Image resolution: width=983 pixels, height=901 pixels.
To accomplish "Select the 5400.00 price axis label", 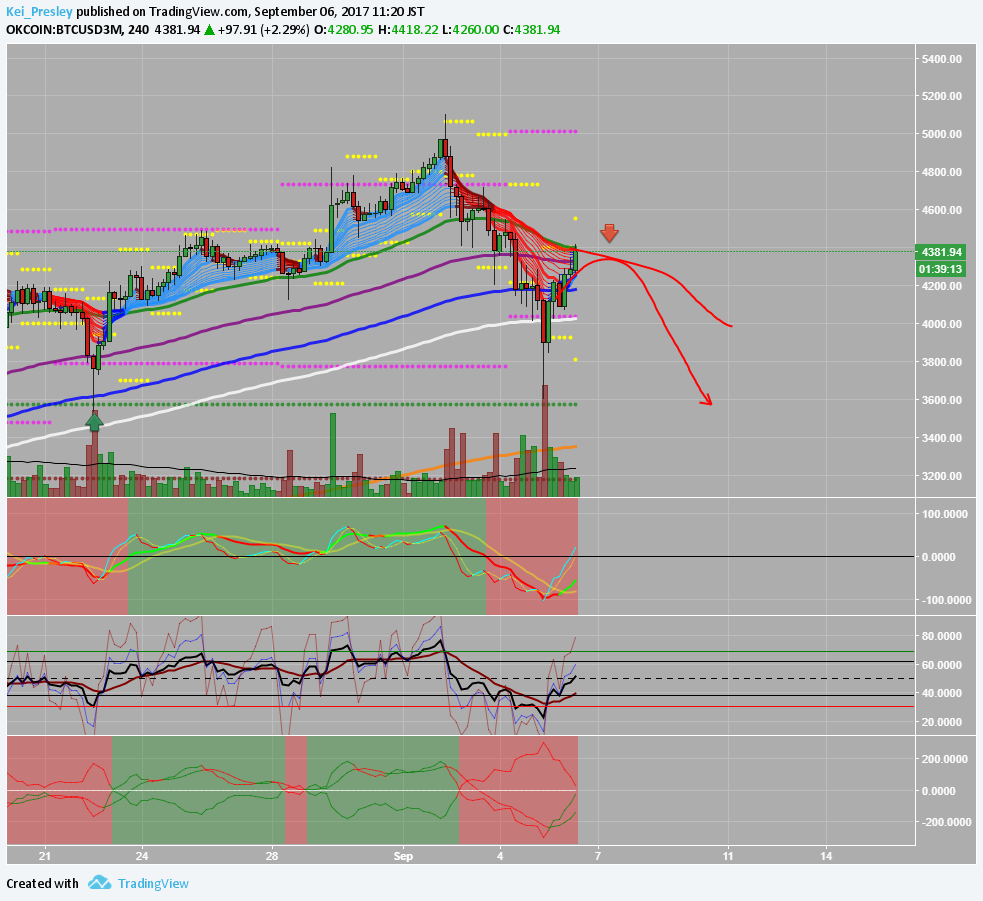I will pyautogui.click(x=942, y=59).
